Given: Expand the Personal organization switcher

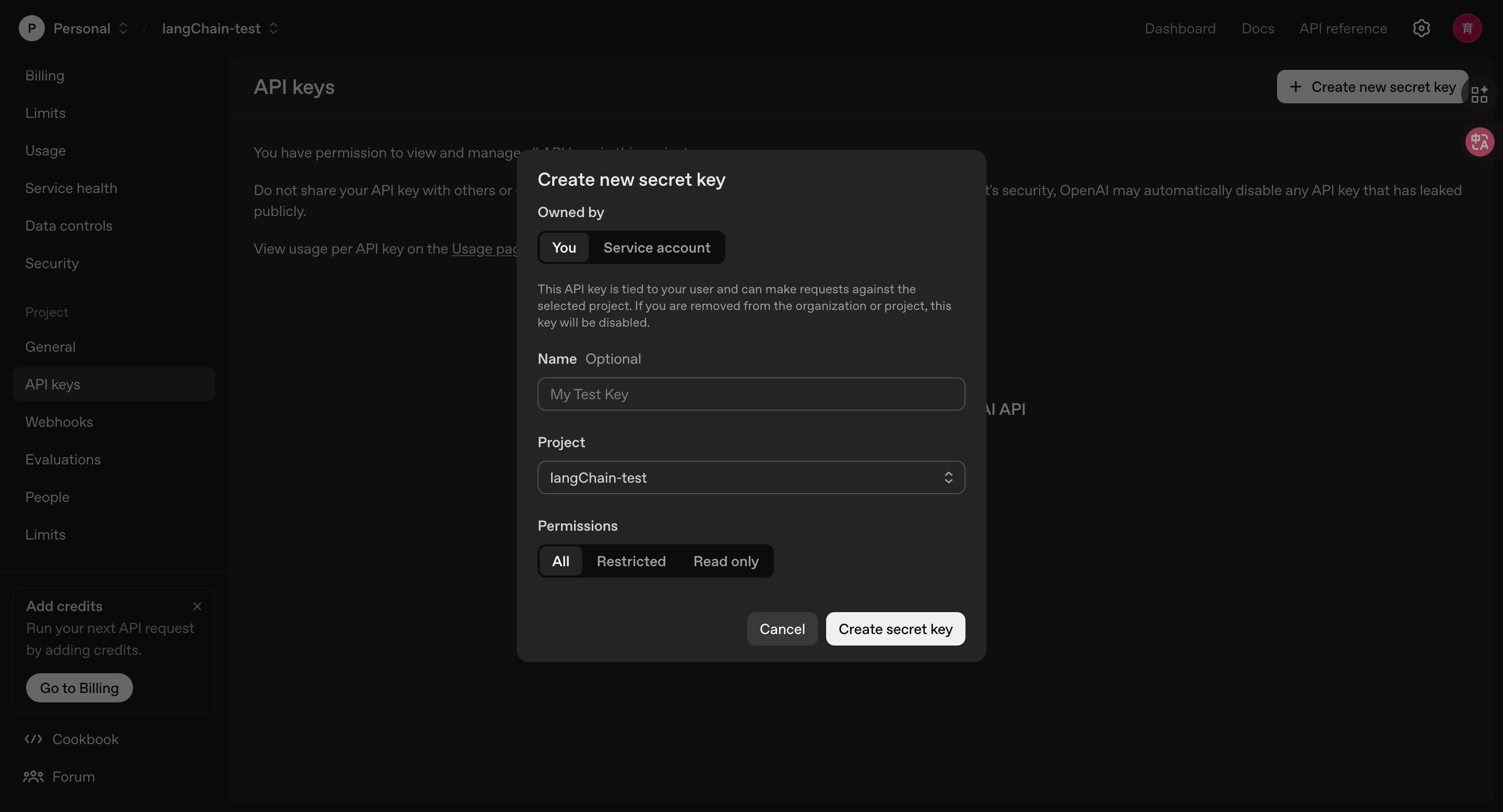Looking at the screenshot, I should pos(123,28).
